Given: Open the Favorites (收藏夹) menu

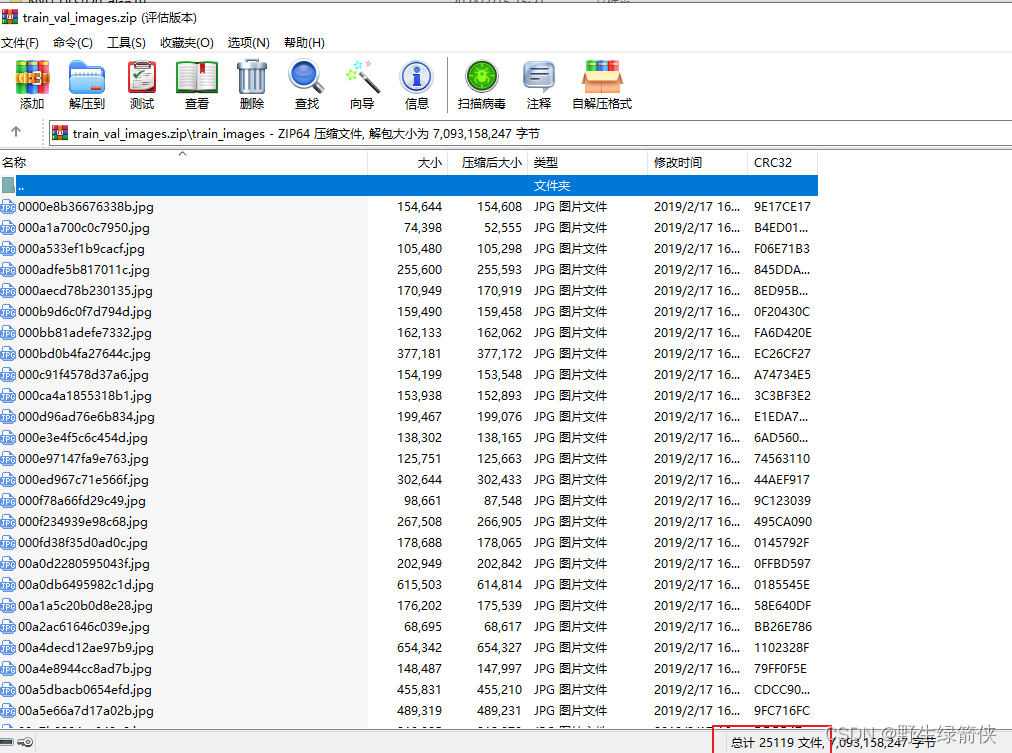Looking at the screenshot, I should pos(187,43).
